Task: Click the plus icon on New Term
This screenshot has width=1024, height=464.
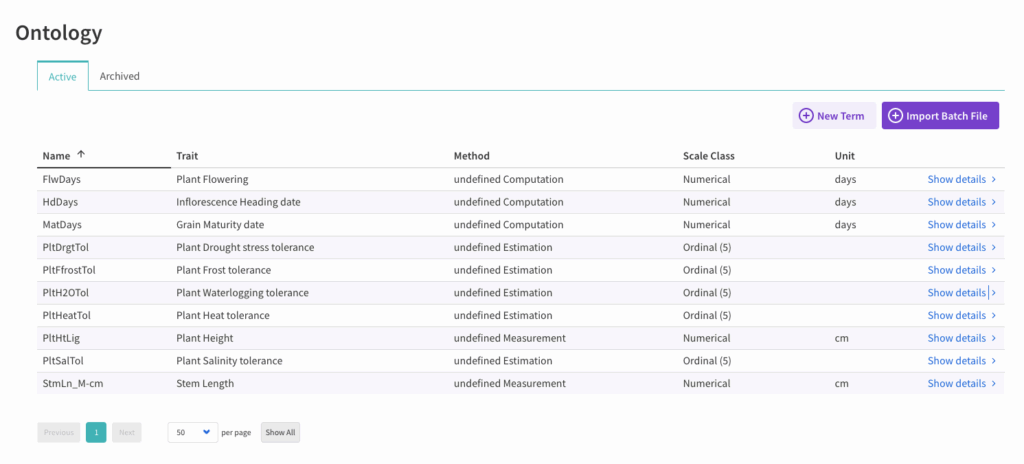Action: (805, 116)
